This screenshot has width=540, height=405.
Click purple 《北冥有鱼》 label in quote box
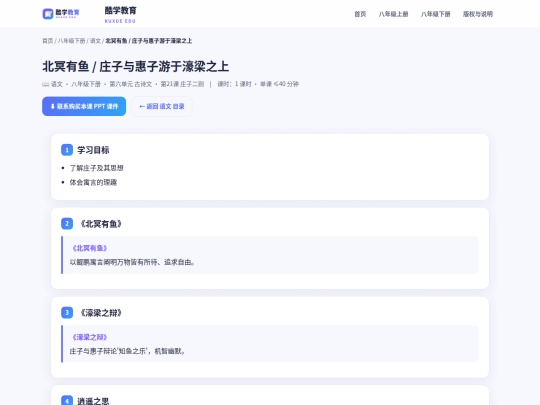[x=90, y=248]
